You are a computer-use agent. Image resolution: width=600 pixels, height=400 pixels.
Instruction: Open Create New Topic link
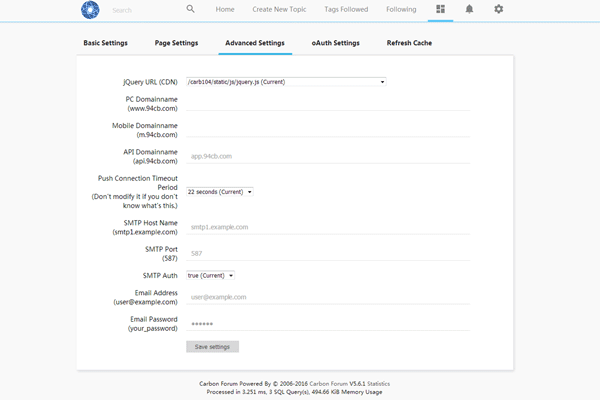[281, 9]
